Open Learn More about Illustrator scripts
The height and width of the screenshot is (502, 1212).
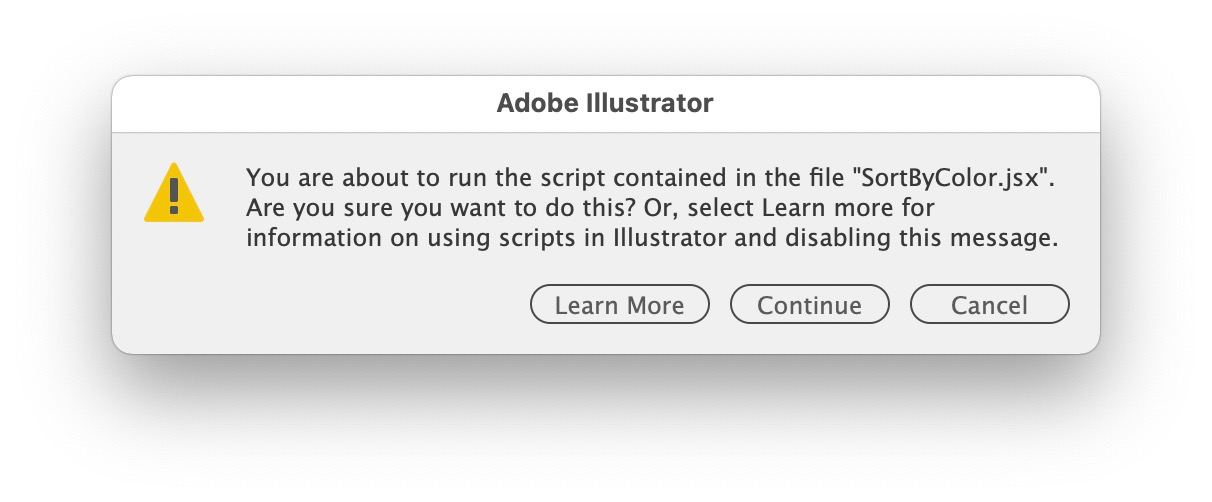click(x=619, y=305)
